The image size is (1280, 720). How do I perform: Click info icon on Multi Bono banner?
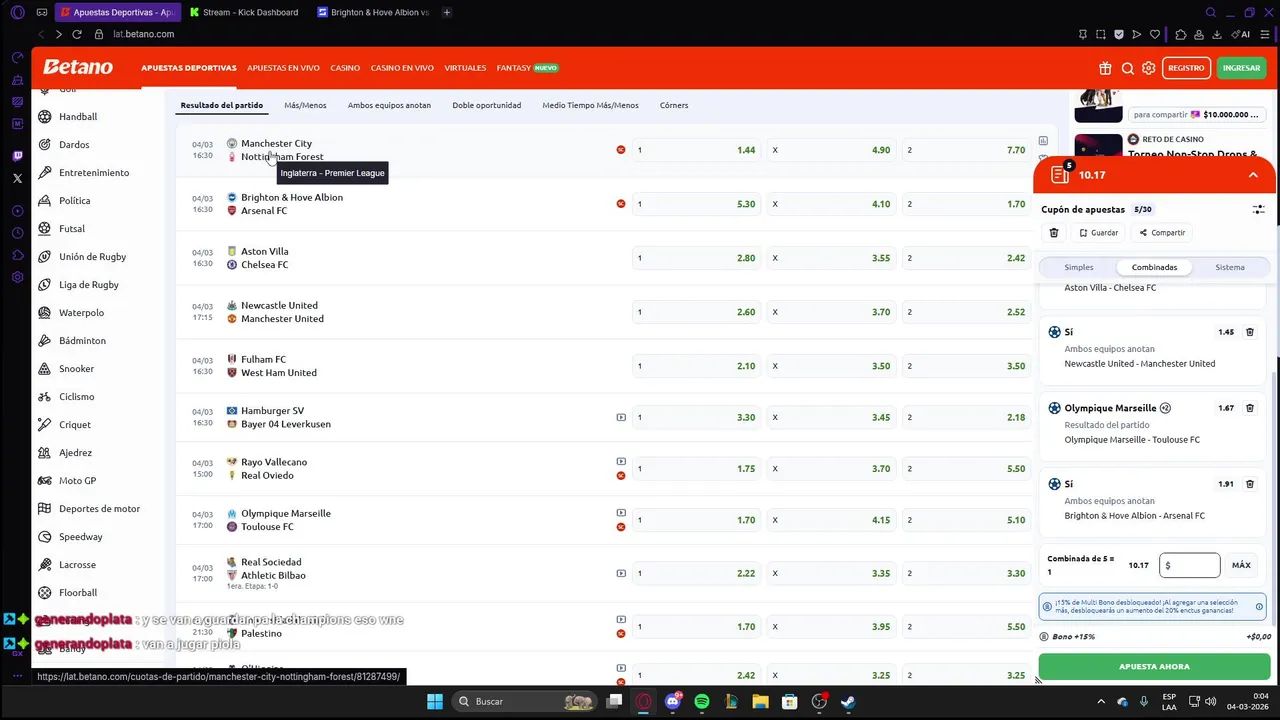click(1259, 607)
